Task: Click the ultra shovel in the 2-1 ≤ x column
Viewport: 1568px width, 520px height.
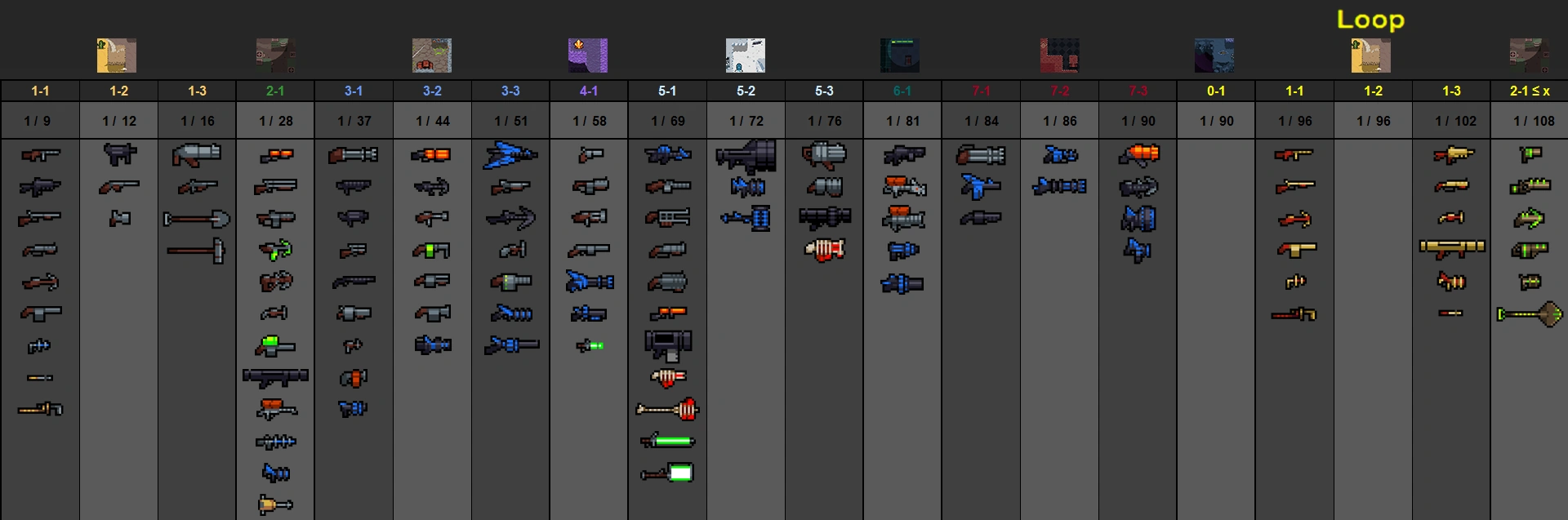Action: point(1530,313)
